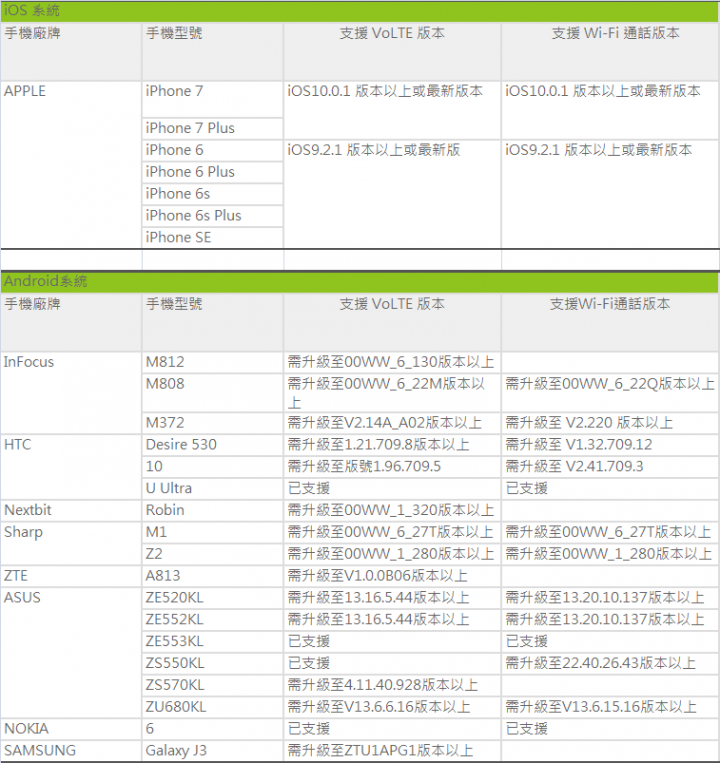Click the ASUS brand cell
The image size is (720, 763).
coord(71,653)
